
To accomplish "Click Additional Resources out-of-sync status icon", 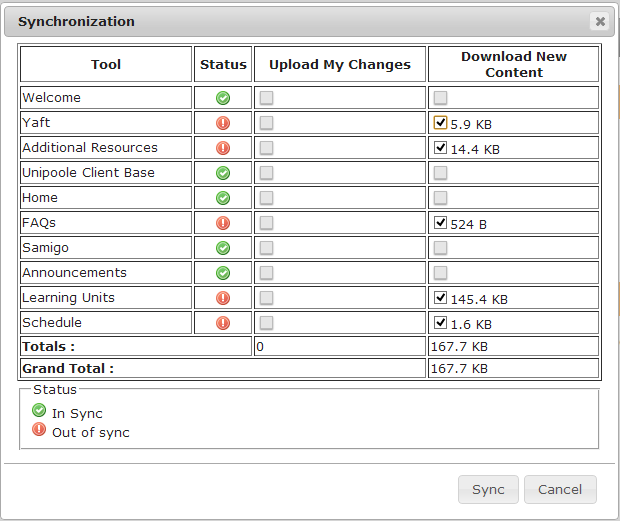I will coord(223,148).
